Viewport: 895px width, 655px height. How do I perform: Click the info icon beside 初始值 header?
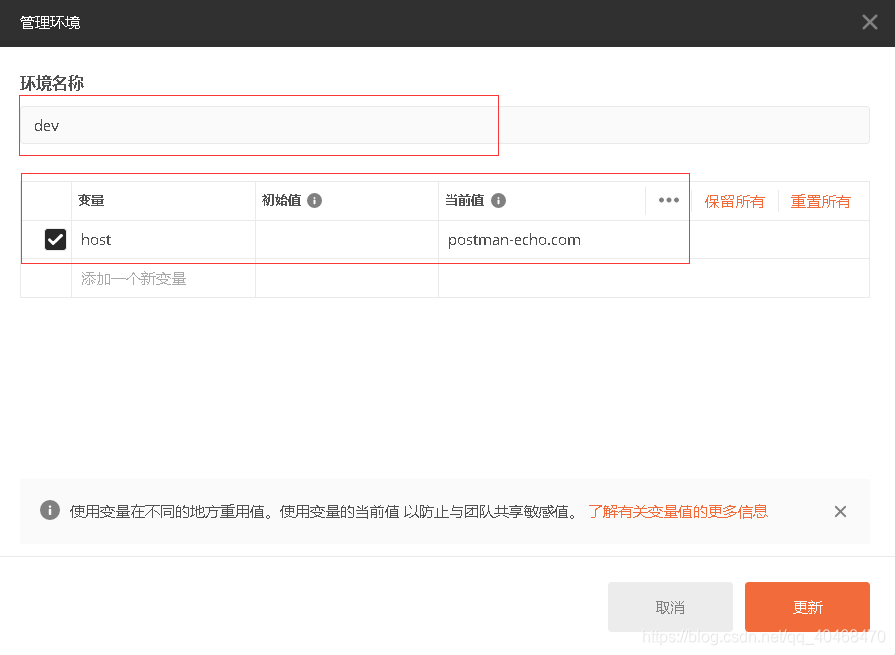(314, 200)
